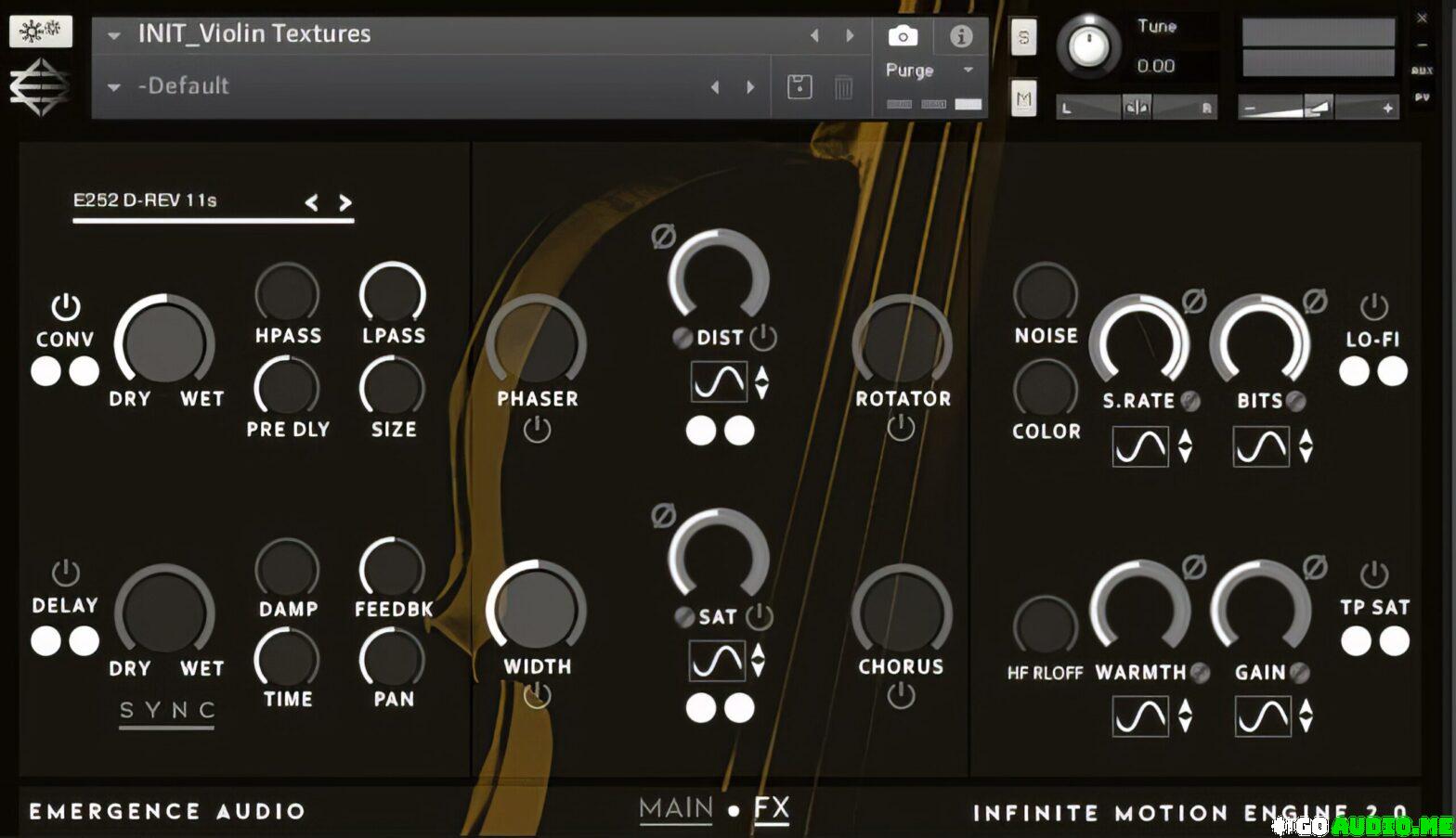Step the GAIN waveform shape arrows
The image size is (1456, 838).
click(x=1306, y=716)
